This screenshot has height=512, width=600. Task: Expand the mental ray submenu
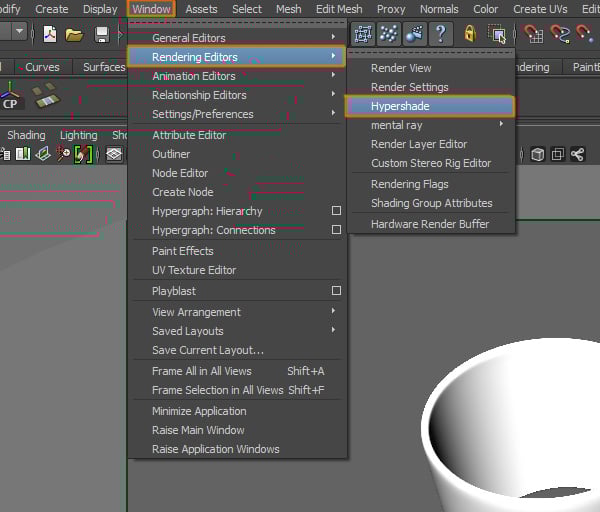(501, 124)
